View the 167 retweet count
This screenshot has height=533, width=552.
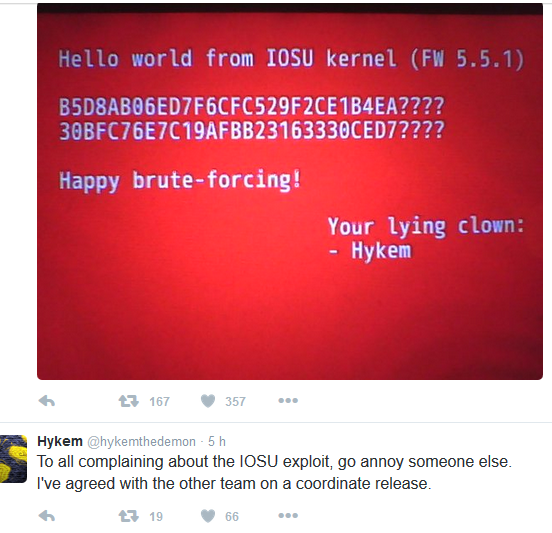(159, 401)
